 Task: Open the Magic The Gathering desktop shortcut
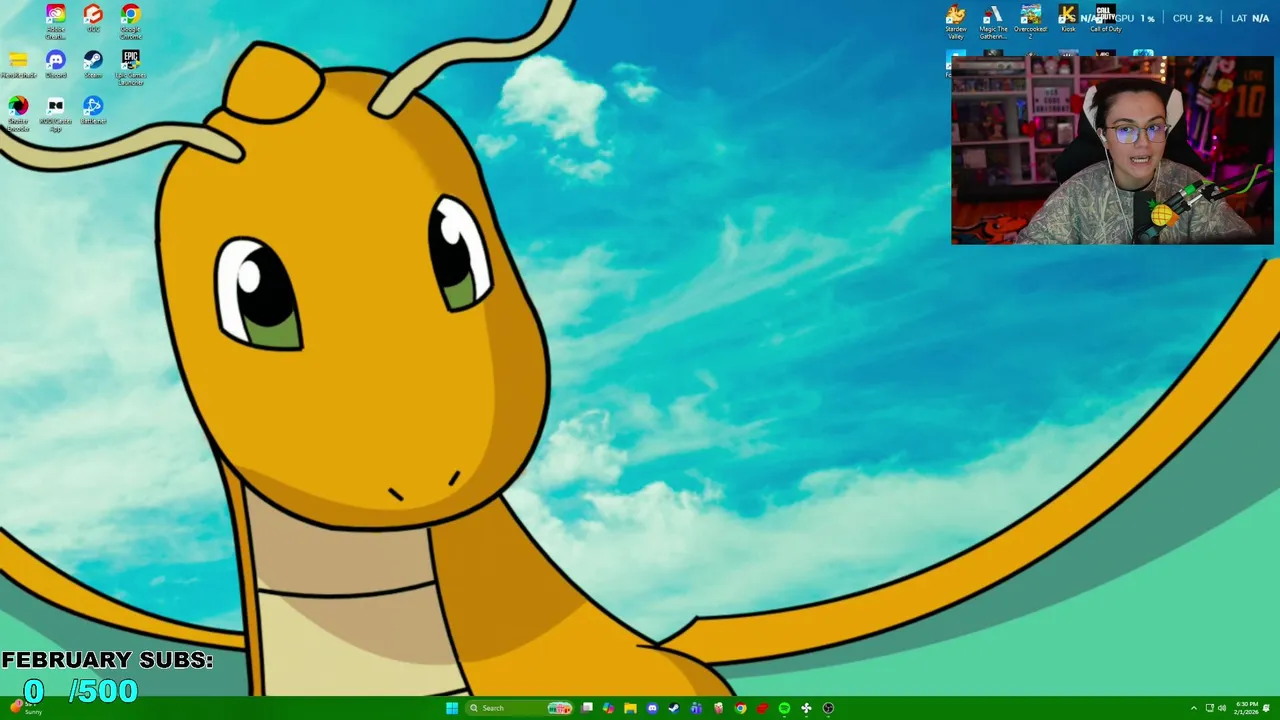[992, 22]
